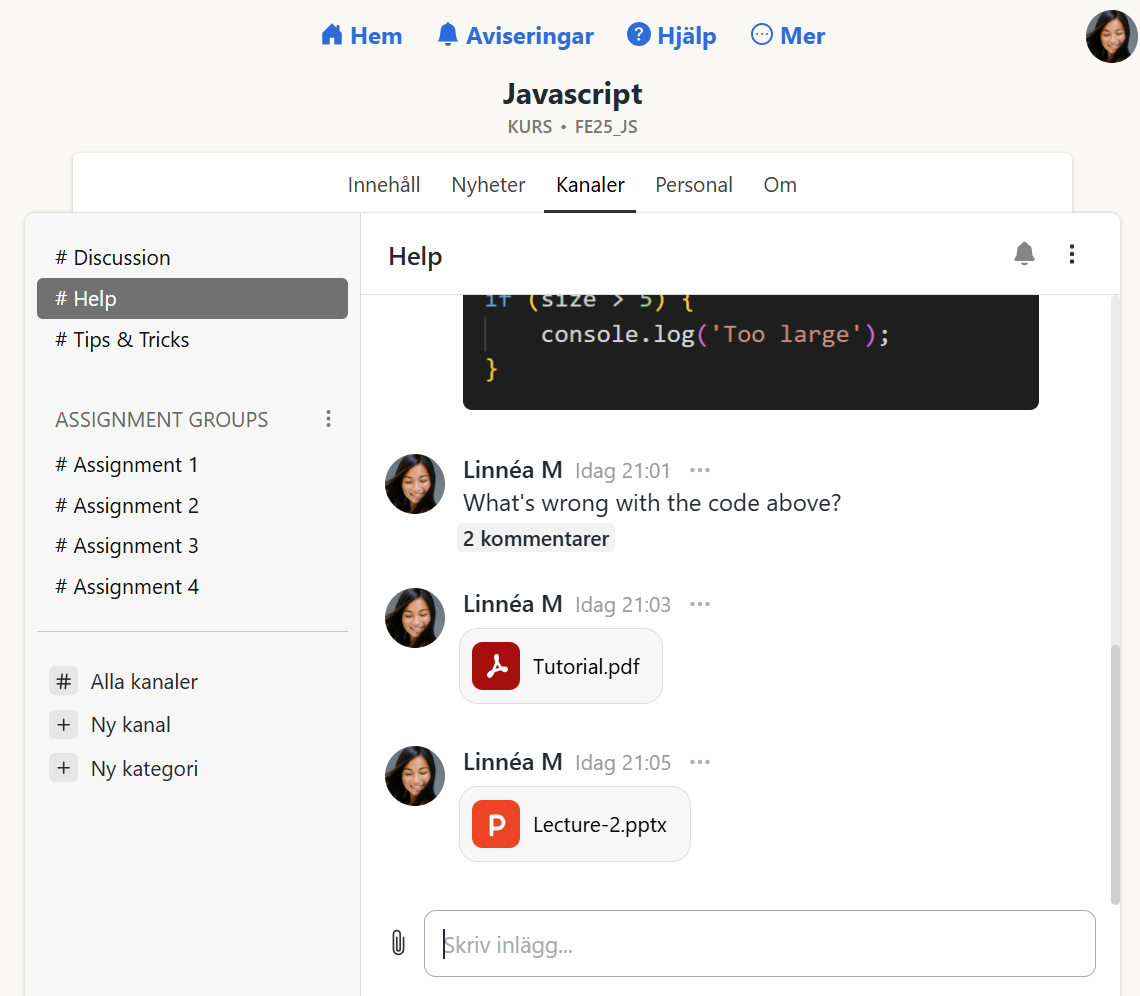The height and width of the screenshot is (996, 1140).
Task: Open the Help channel three-dot options menu
Action: (1072, 254)
